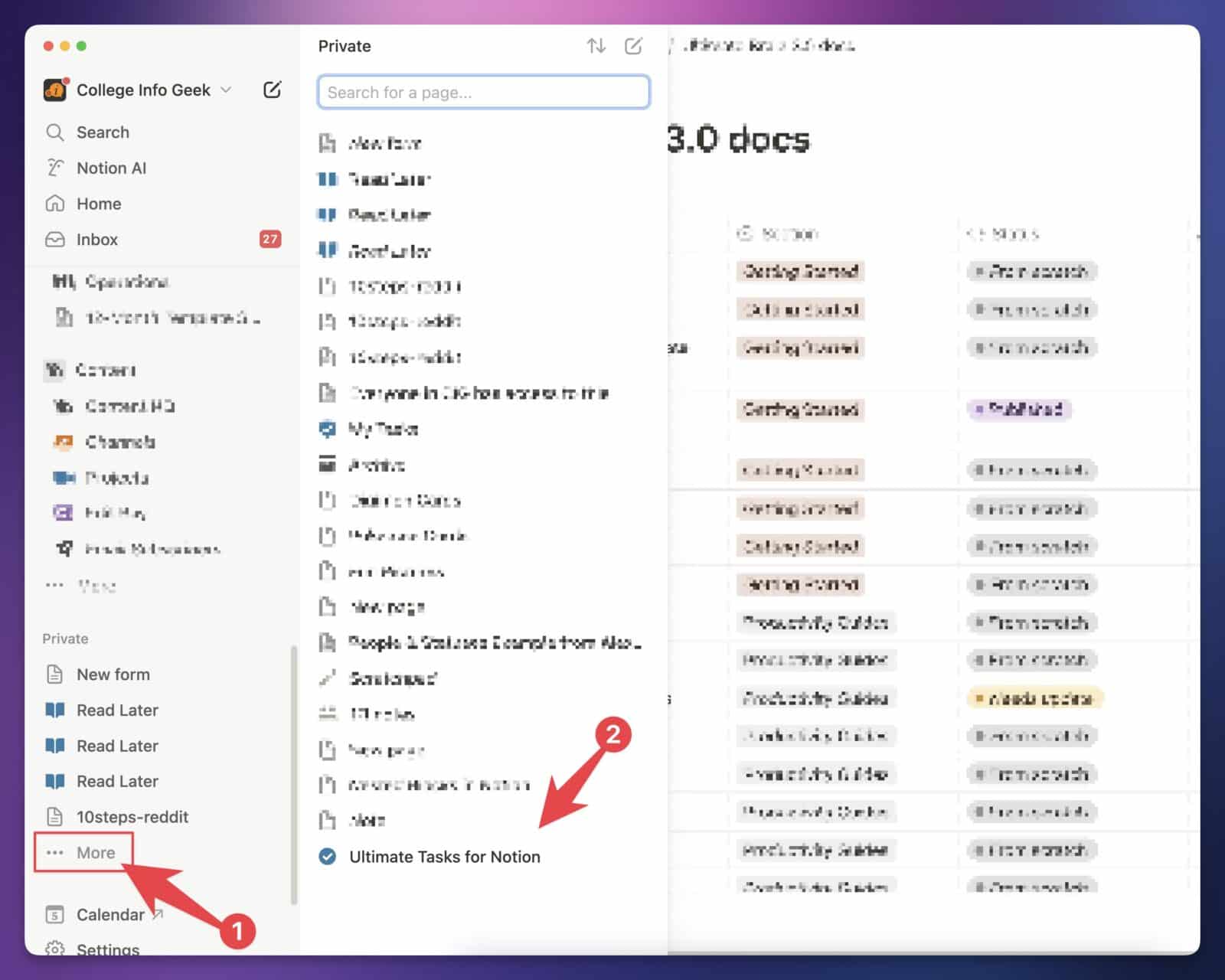Click the create page icon in Private panel header

coord(633,46)
